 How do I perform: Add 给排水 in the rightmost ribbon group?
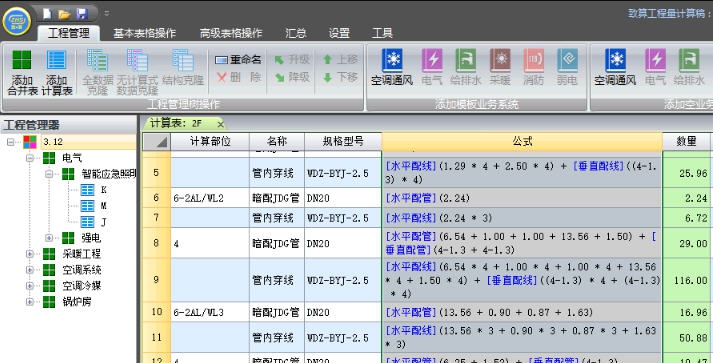click(x=689, y=67)
